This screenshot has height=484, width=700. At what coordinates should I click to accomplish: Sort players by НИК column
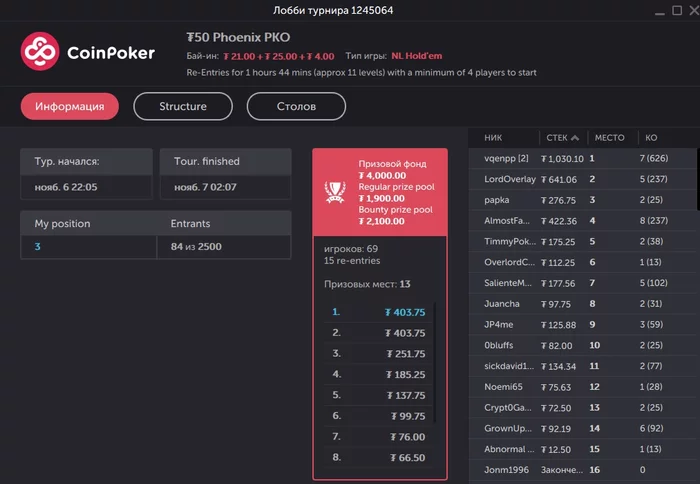click(x=493, y=138)
